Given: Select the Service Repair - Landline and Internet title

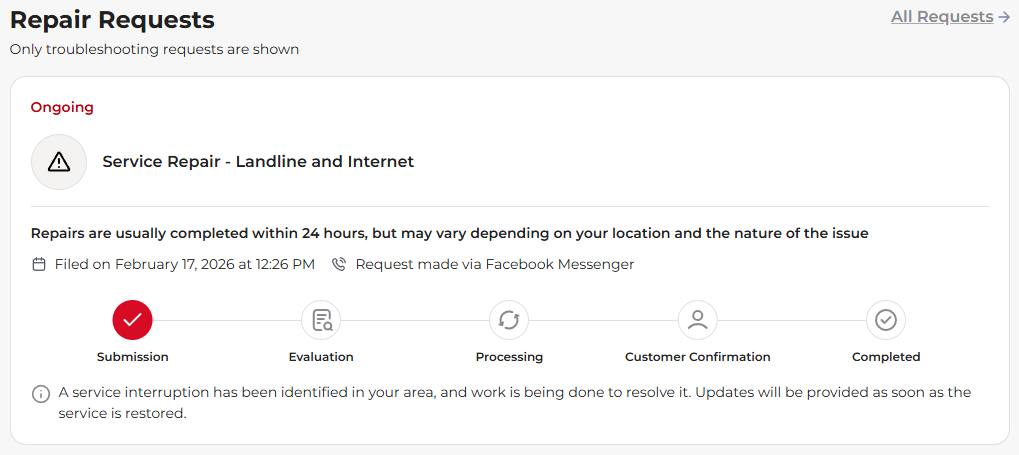Looking at the screenshot, I should (x=258, y=162).
